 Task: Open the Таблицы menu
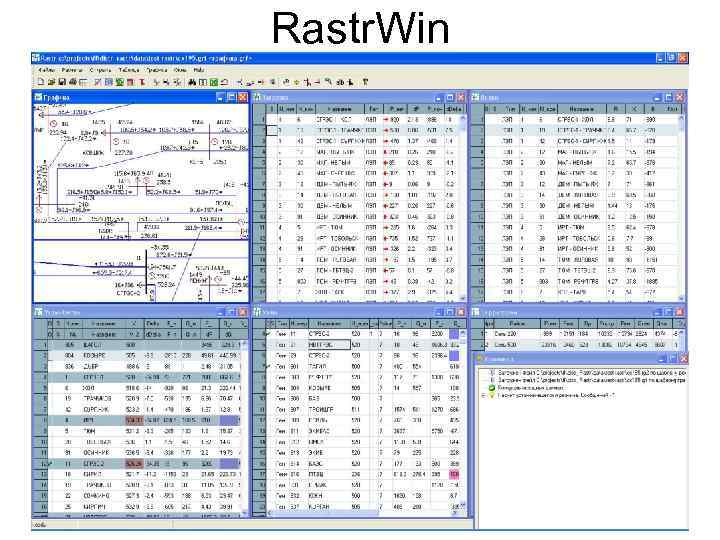click(x=129, y=70)
